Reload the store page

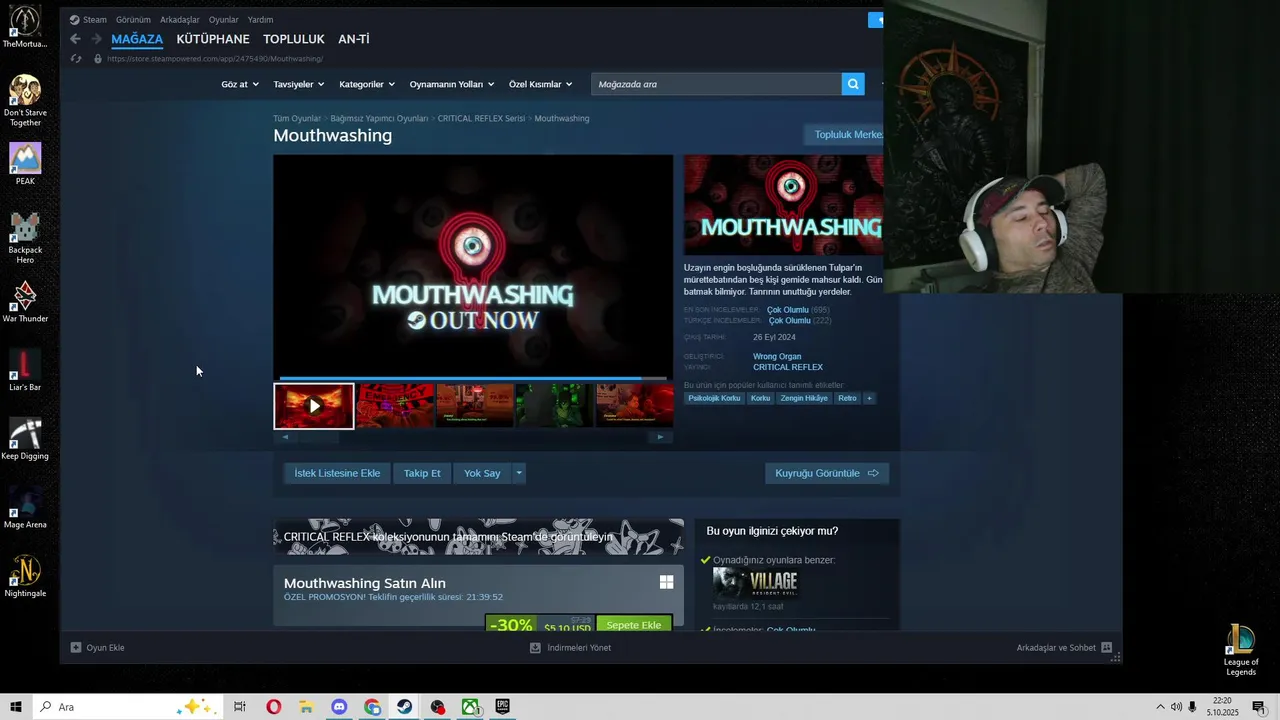76,59
